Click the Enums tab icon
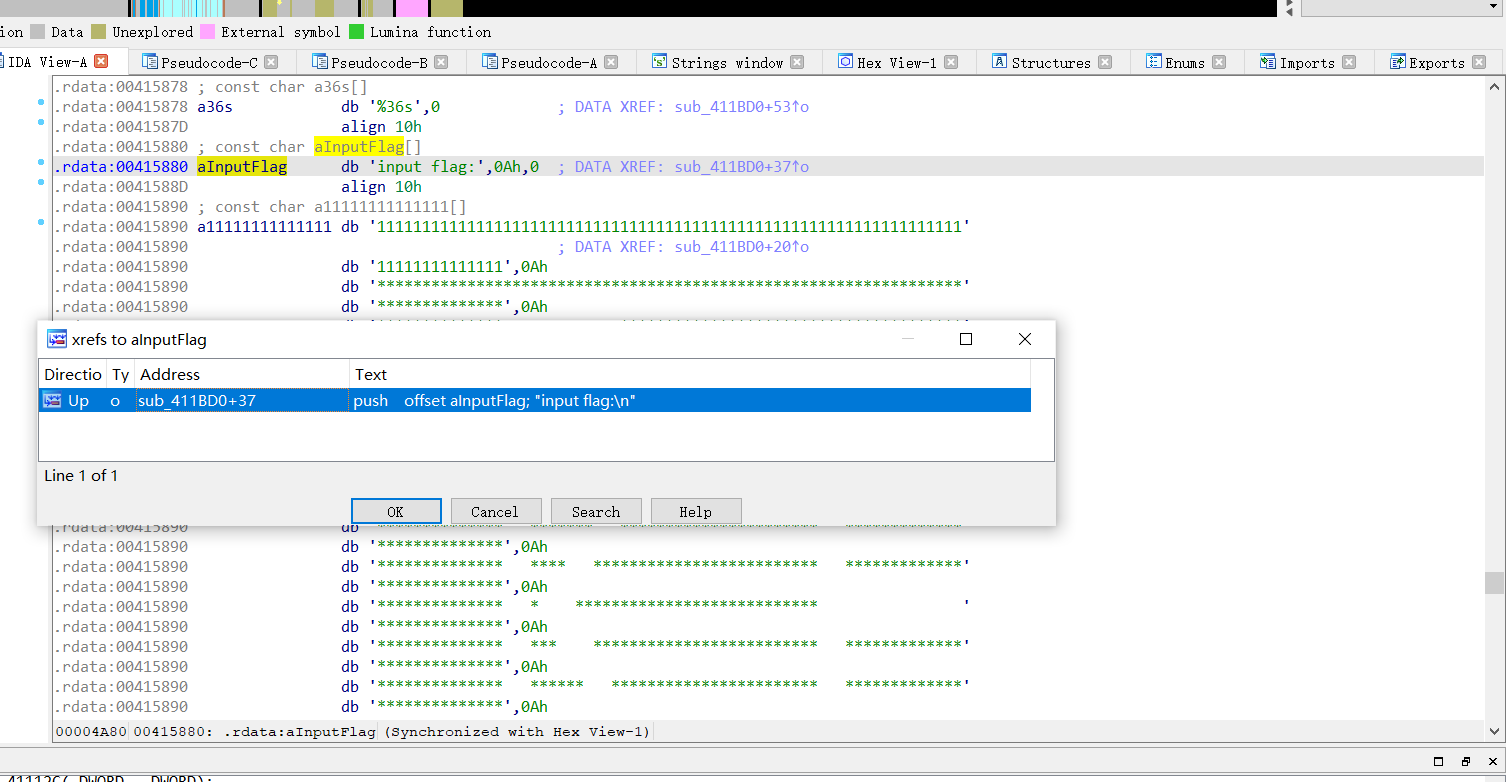 pyautogui.click(x=1153, y=62)
